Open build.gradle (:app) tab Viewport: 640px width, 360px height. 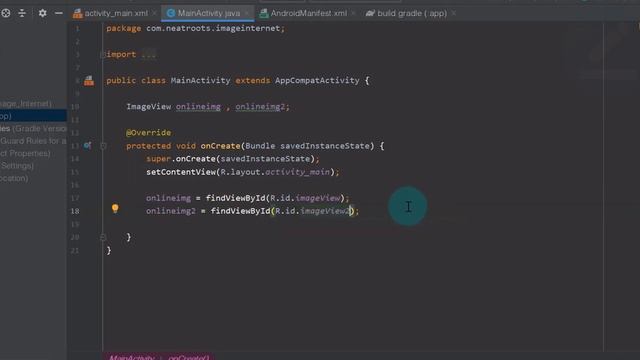point(412,13)
